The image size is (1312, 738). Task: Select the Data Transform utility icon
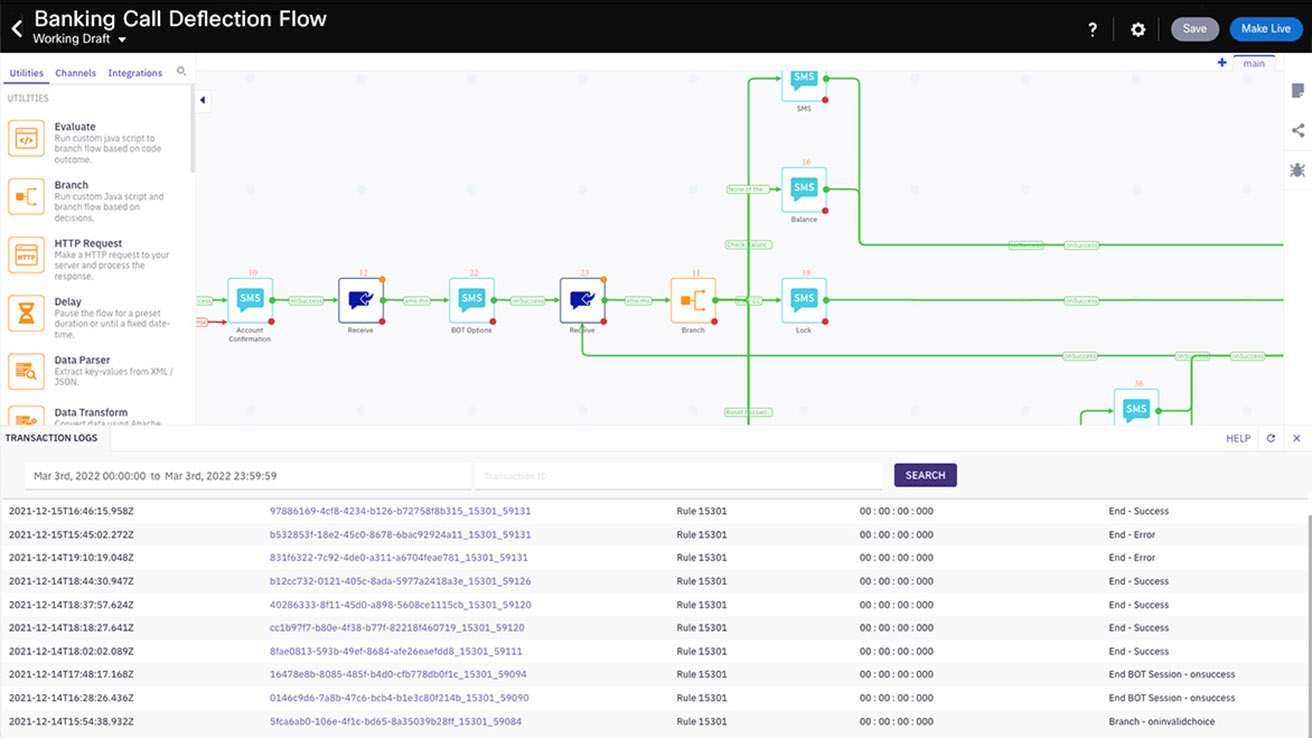click(x=27, y=415)
